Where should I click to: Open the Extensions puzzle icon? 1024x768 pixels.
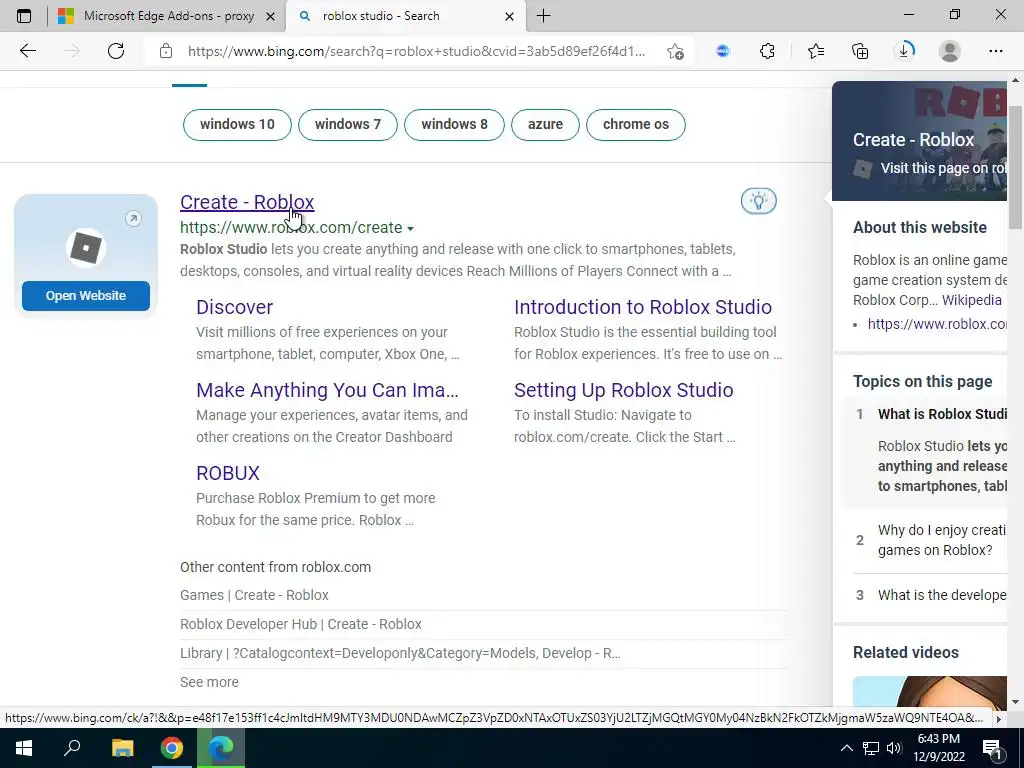pos(767,51)
